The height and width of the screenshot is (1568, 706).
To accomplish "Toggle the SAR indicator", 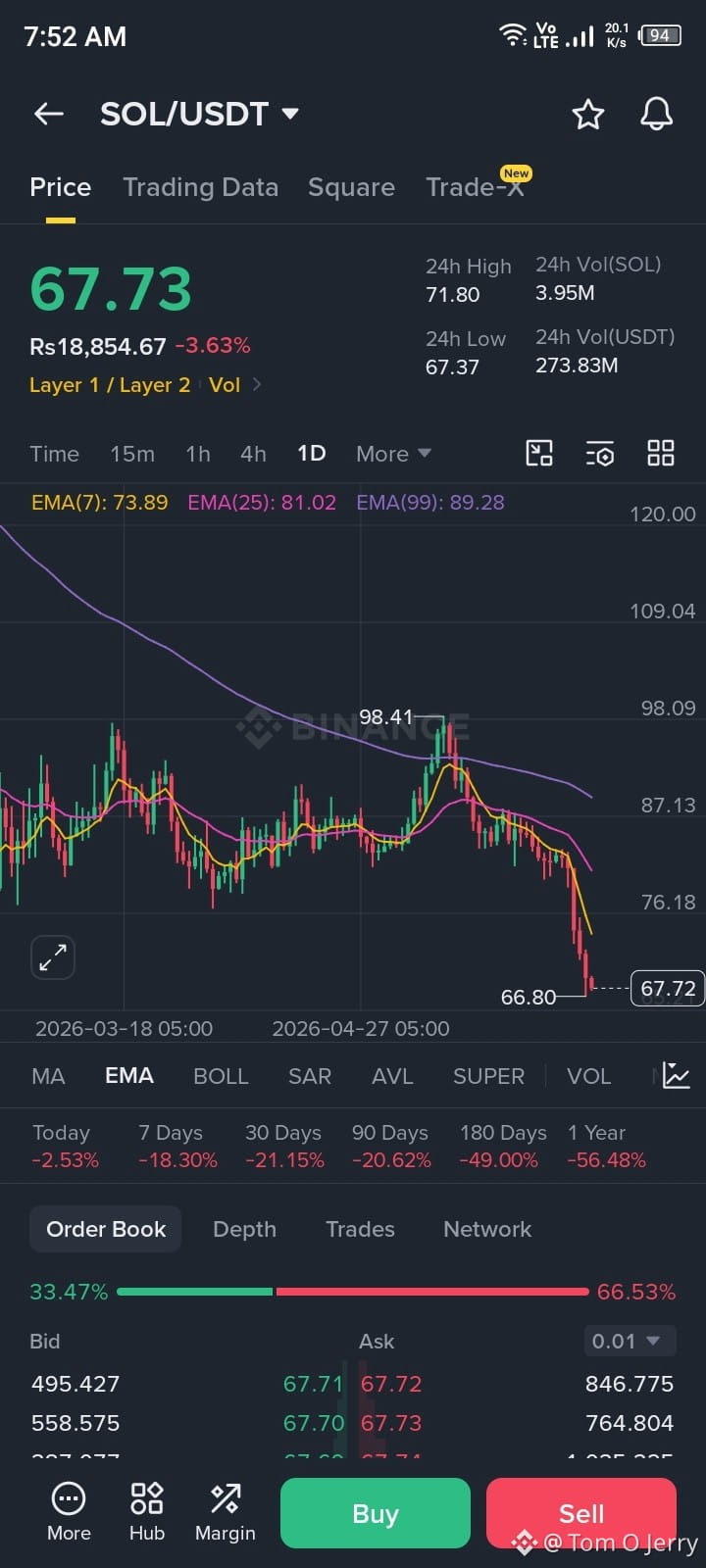I will 310,1076.
